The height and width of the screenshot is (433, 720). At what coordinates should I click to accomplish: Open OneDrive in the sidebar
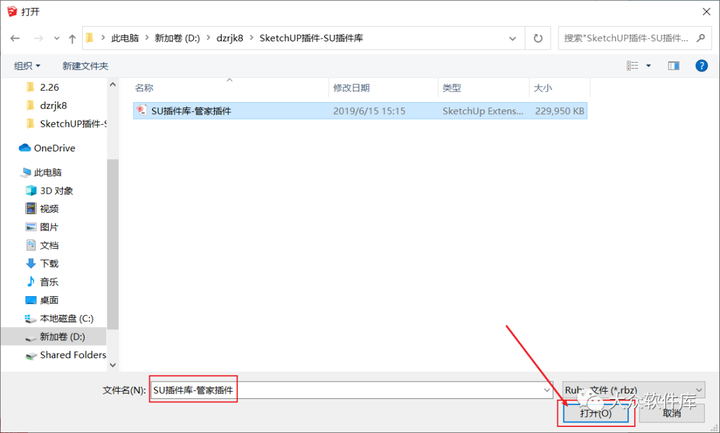tap(54, 148)
